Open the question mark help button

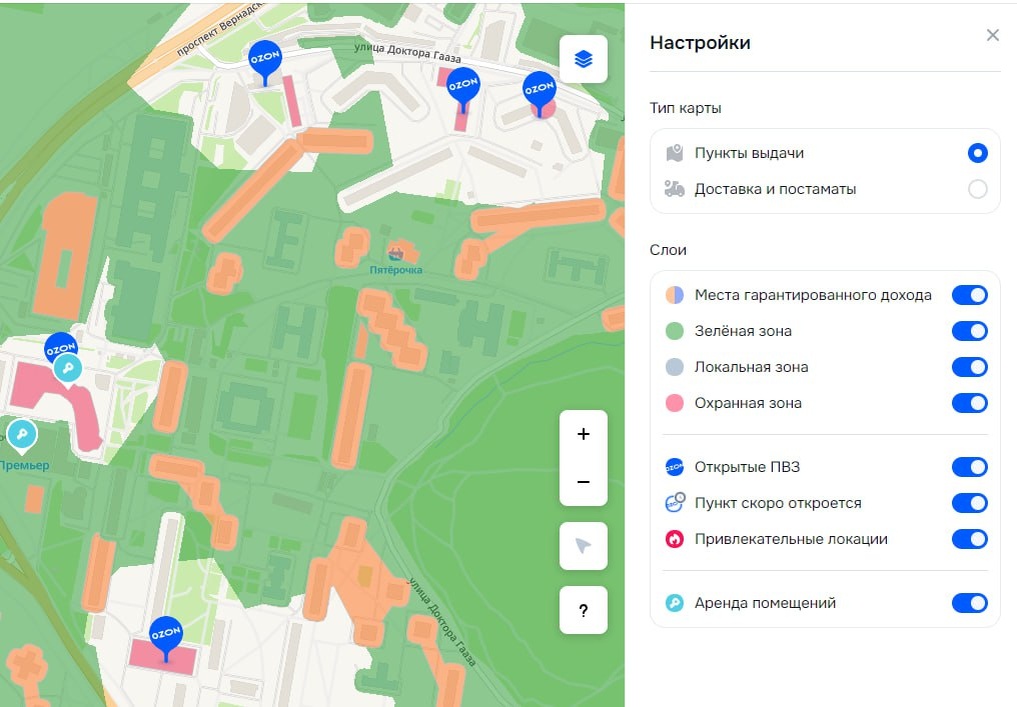coord(583,610)
